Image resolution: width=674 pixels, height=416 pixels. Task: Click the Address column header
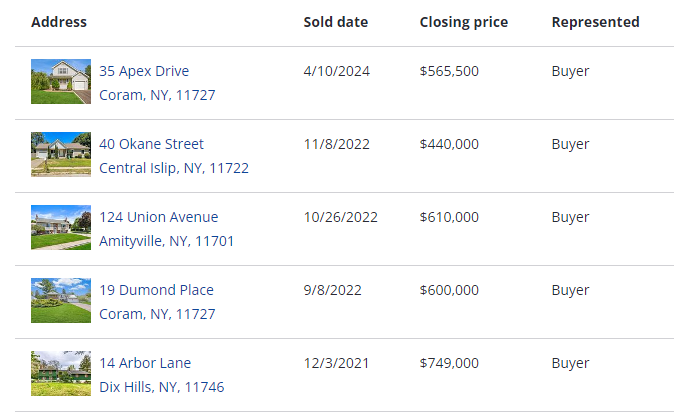point(59,22)
